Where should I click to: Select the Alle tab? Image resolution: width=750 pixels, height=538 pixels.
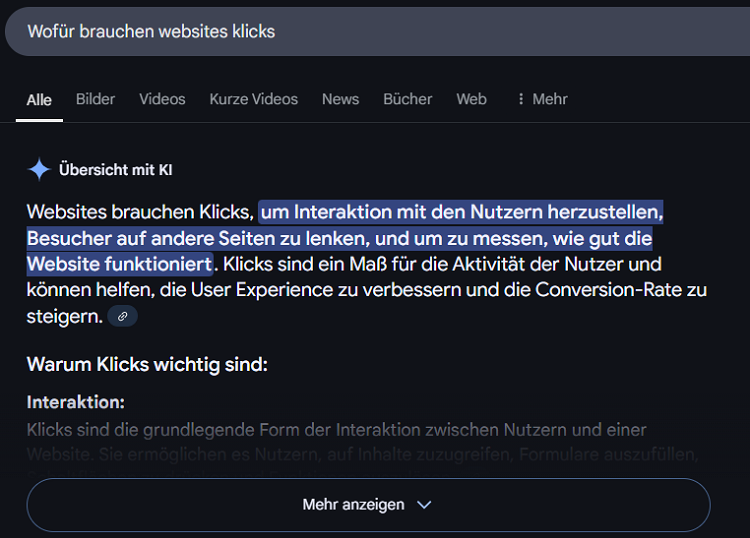pyautogui.click(x=39, y=100)
